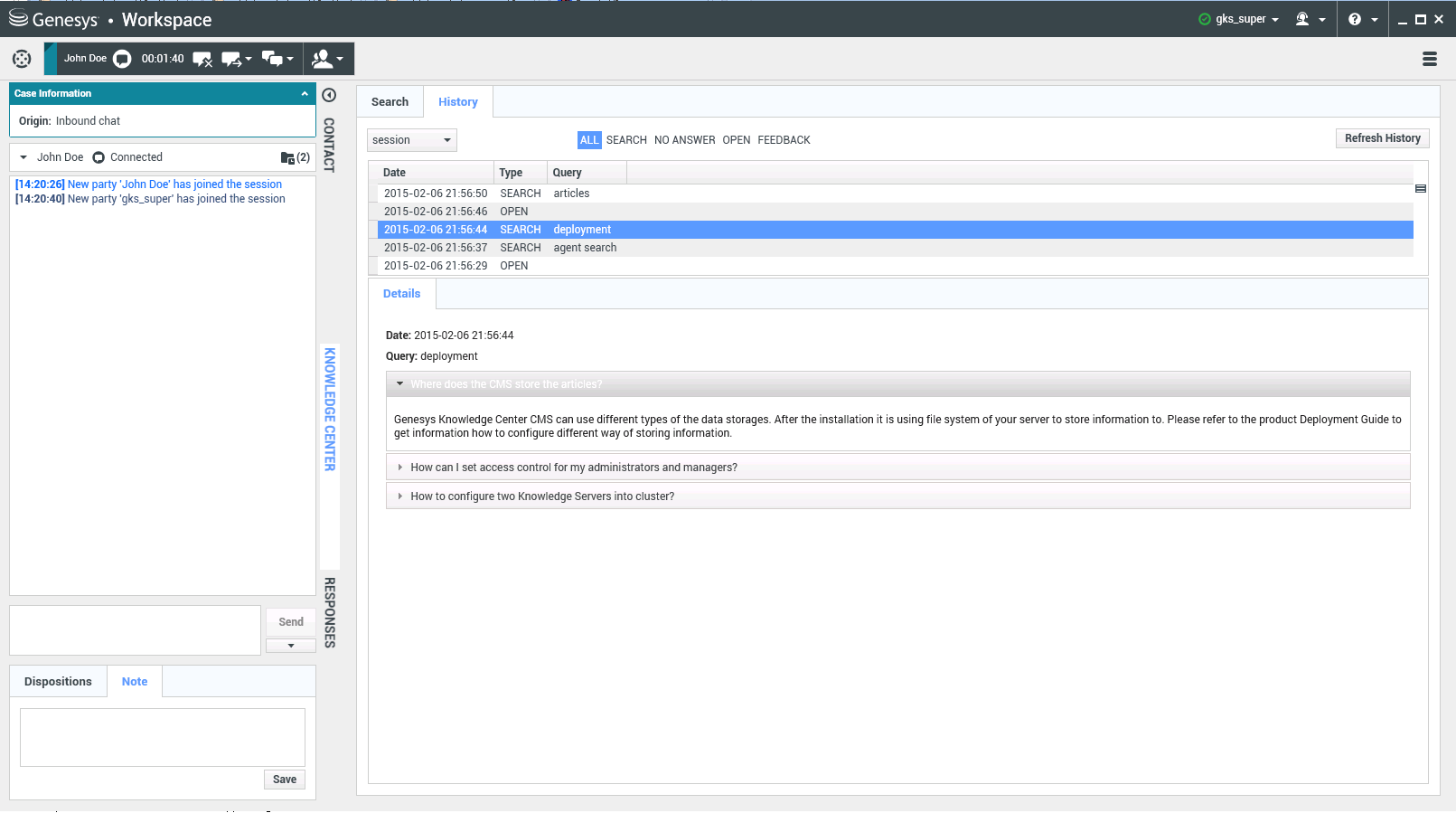
Task: Open the chat transfer dropdown arrow
Action: click(249, 59)
